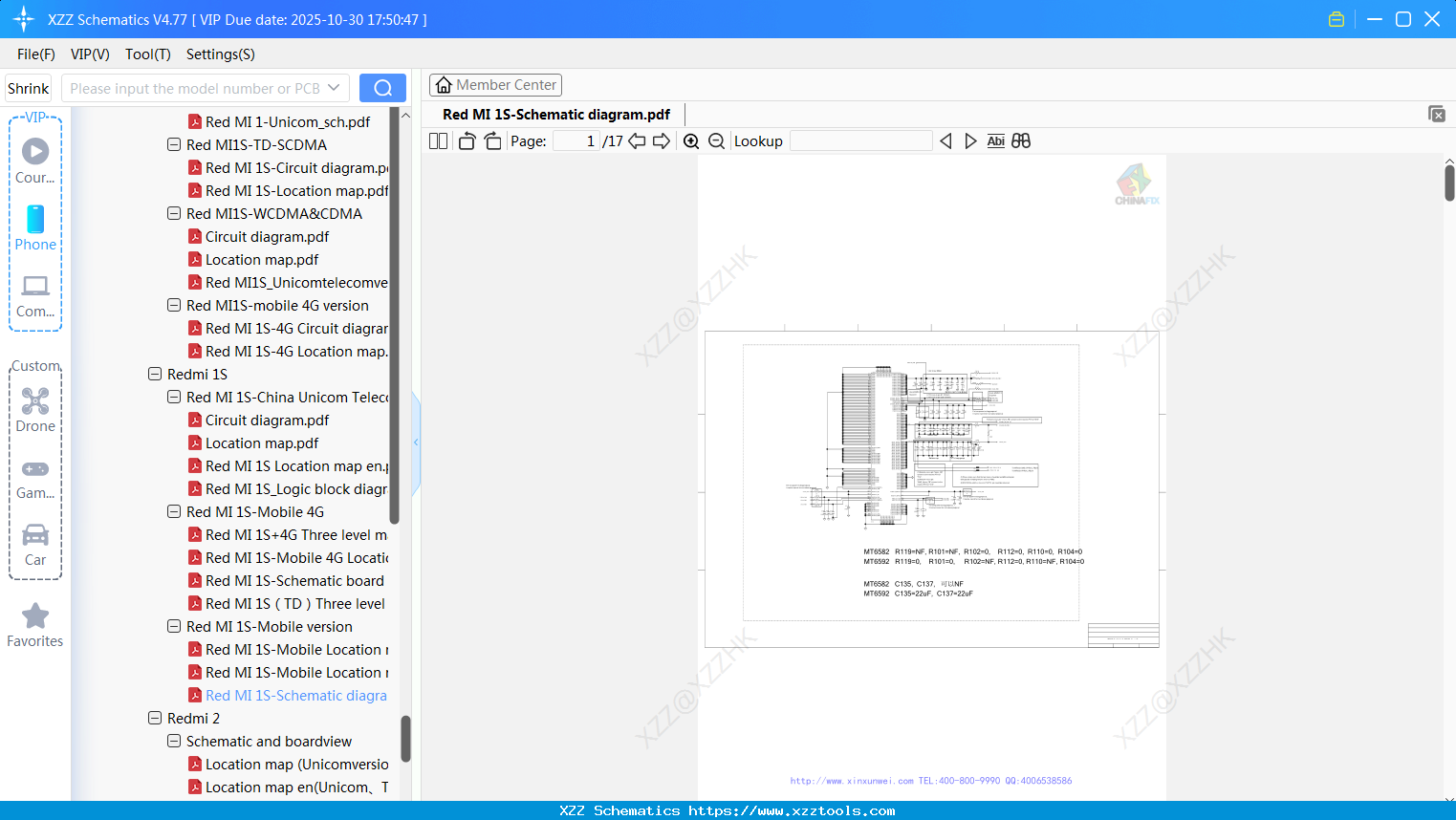Collapse the Red MI 1S-Mobile 4G folder
The image size is (1456, 820).
(x=174, y=511)
